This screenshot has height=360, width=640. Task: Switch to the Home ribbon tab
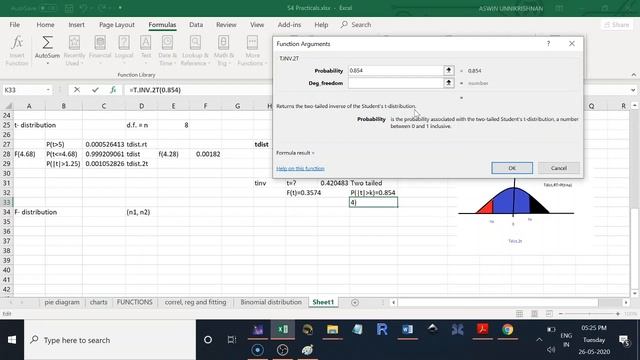click(45, 24)
